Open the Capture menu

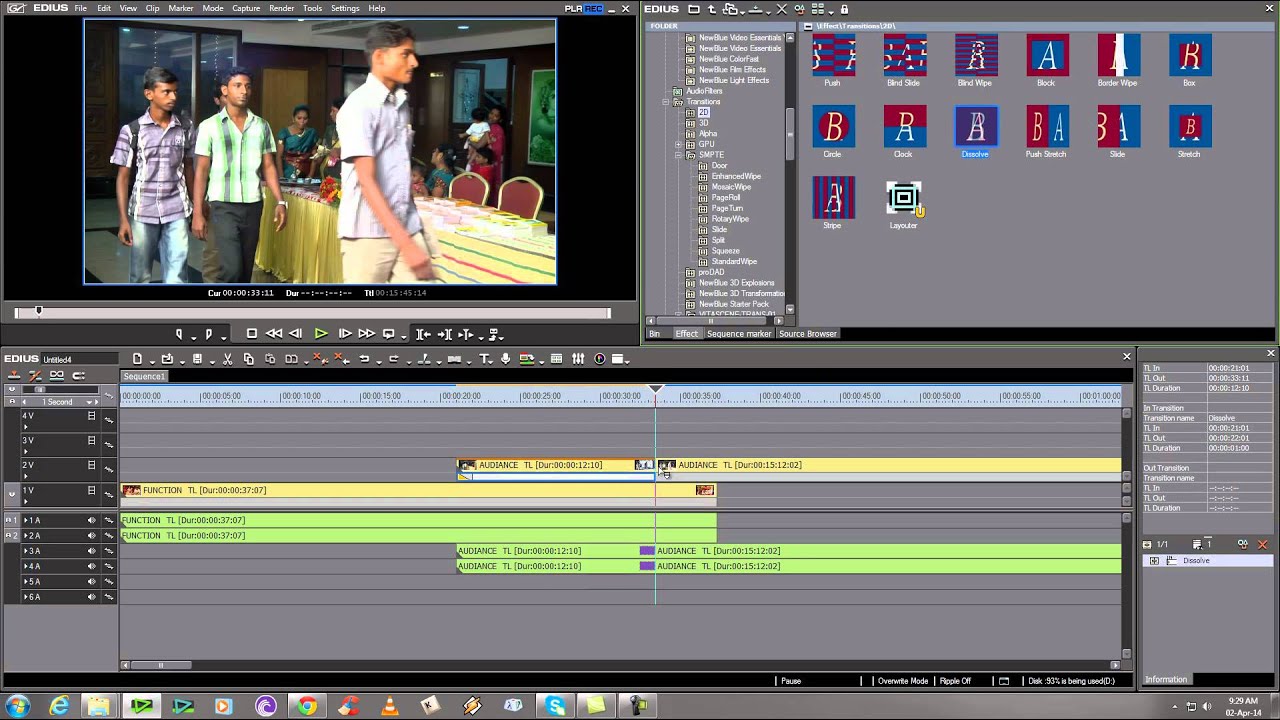246,8
